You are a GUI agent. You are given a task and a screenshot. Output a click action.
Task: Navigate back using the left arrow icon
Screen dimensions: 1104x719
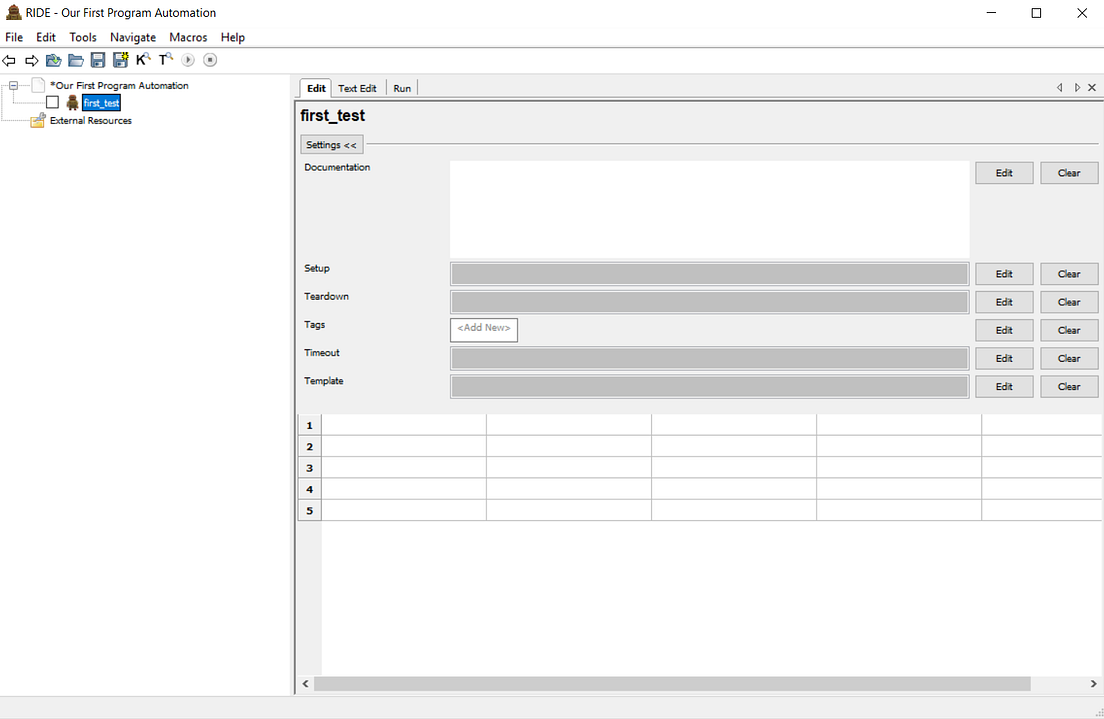pyautogui.click(x=9, y=59)
